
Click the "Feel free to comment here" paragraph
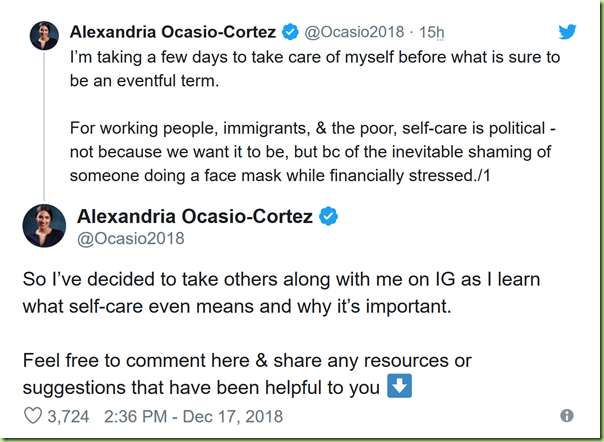(x=247, y=374)
